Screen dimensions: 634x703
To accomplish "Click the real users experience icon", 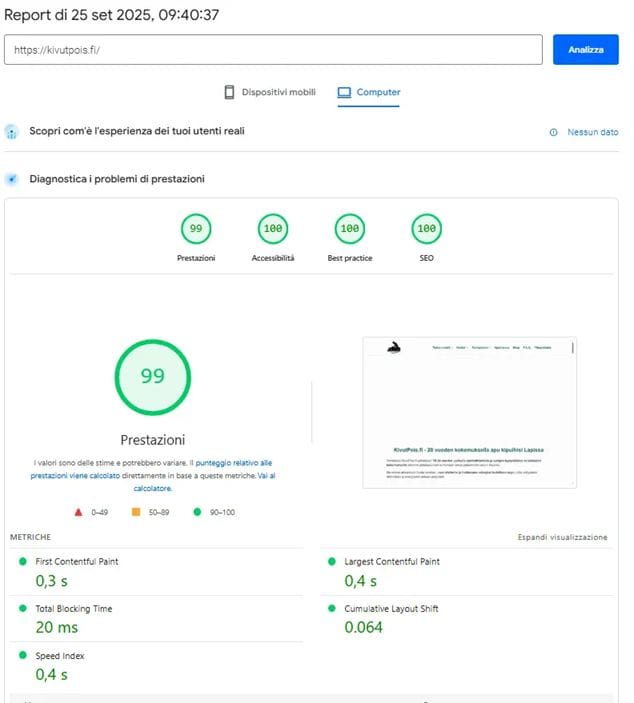I will (x=12, y=132).
